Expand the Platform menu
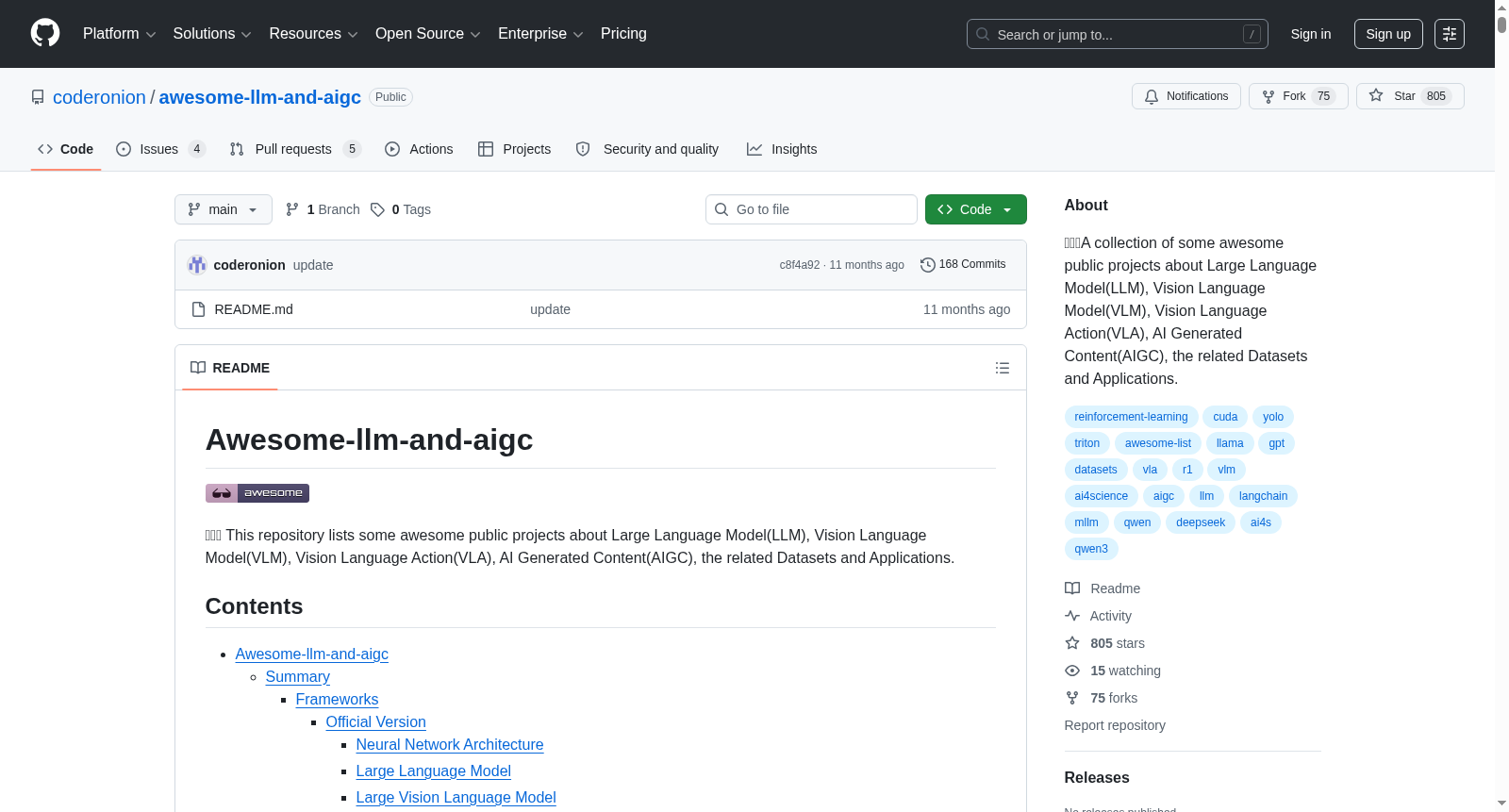The height and width of the screenshot is (812, 1509). pyautogui.click(x=120, y=34)
